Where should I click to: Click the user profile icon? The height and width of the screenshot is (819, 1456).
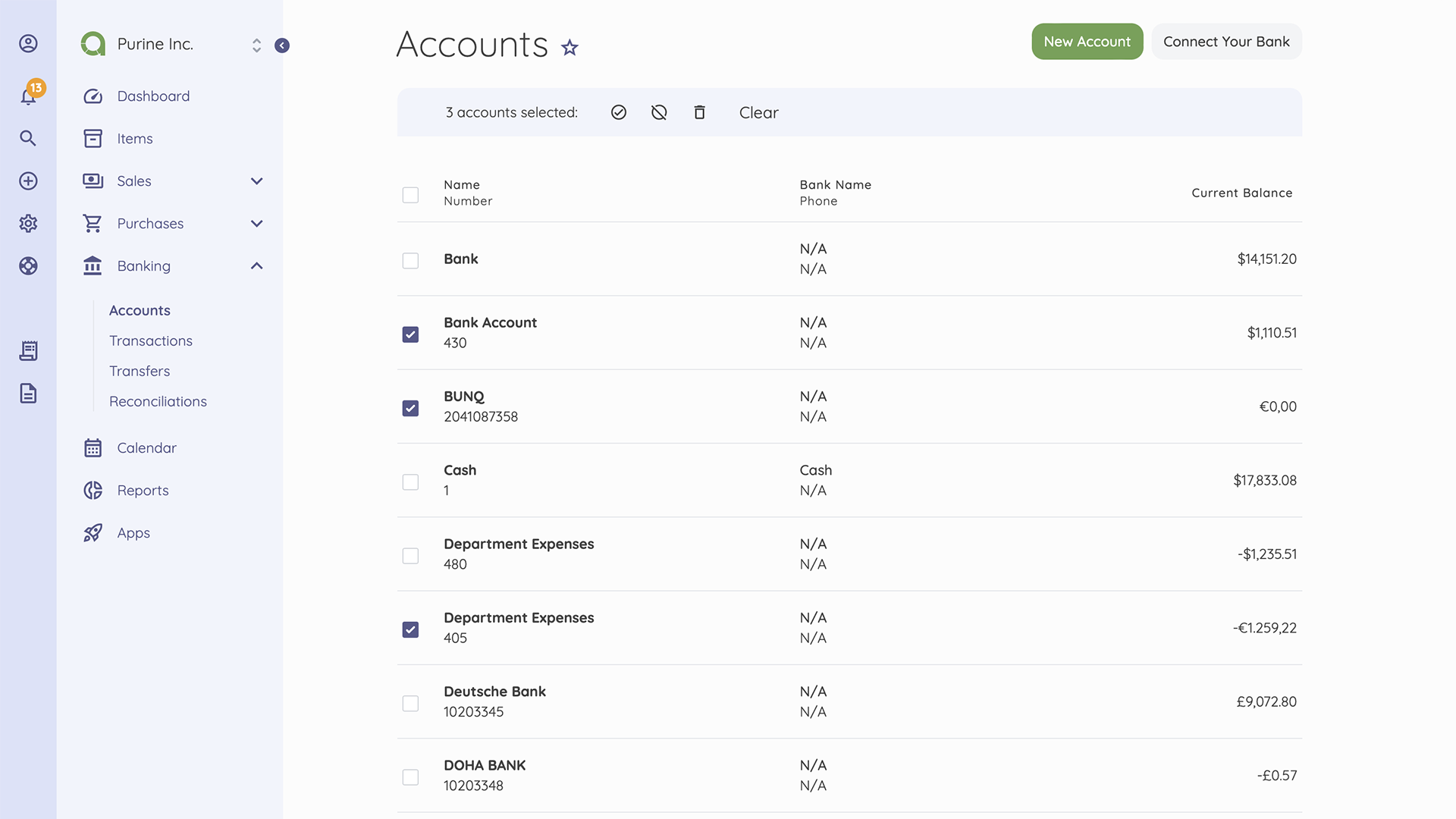pos(28,43)
